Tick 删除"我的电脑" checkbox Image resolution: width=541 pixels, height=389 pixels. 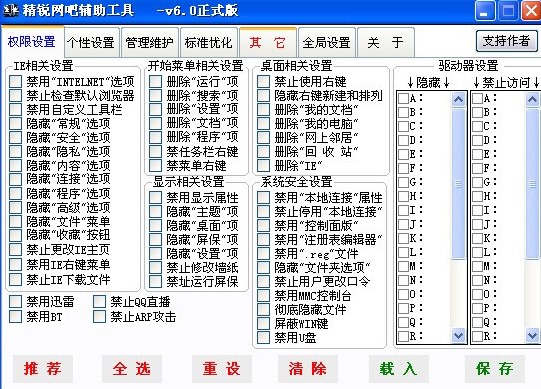(264, 123)
